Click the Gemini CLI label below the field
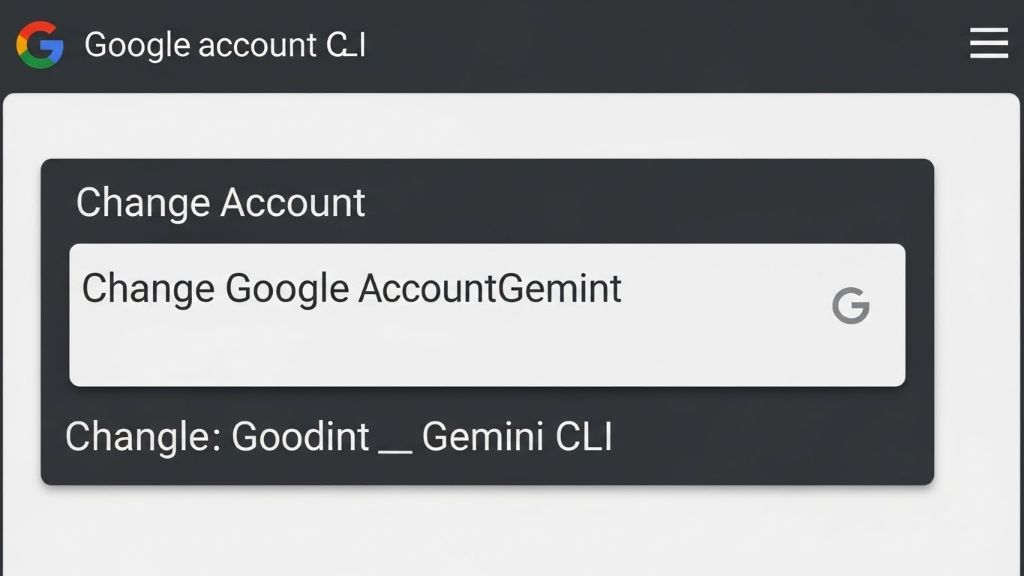The image size is (1024, 576). [x=520, y=437]
